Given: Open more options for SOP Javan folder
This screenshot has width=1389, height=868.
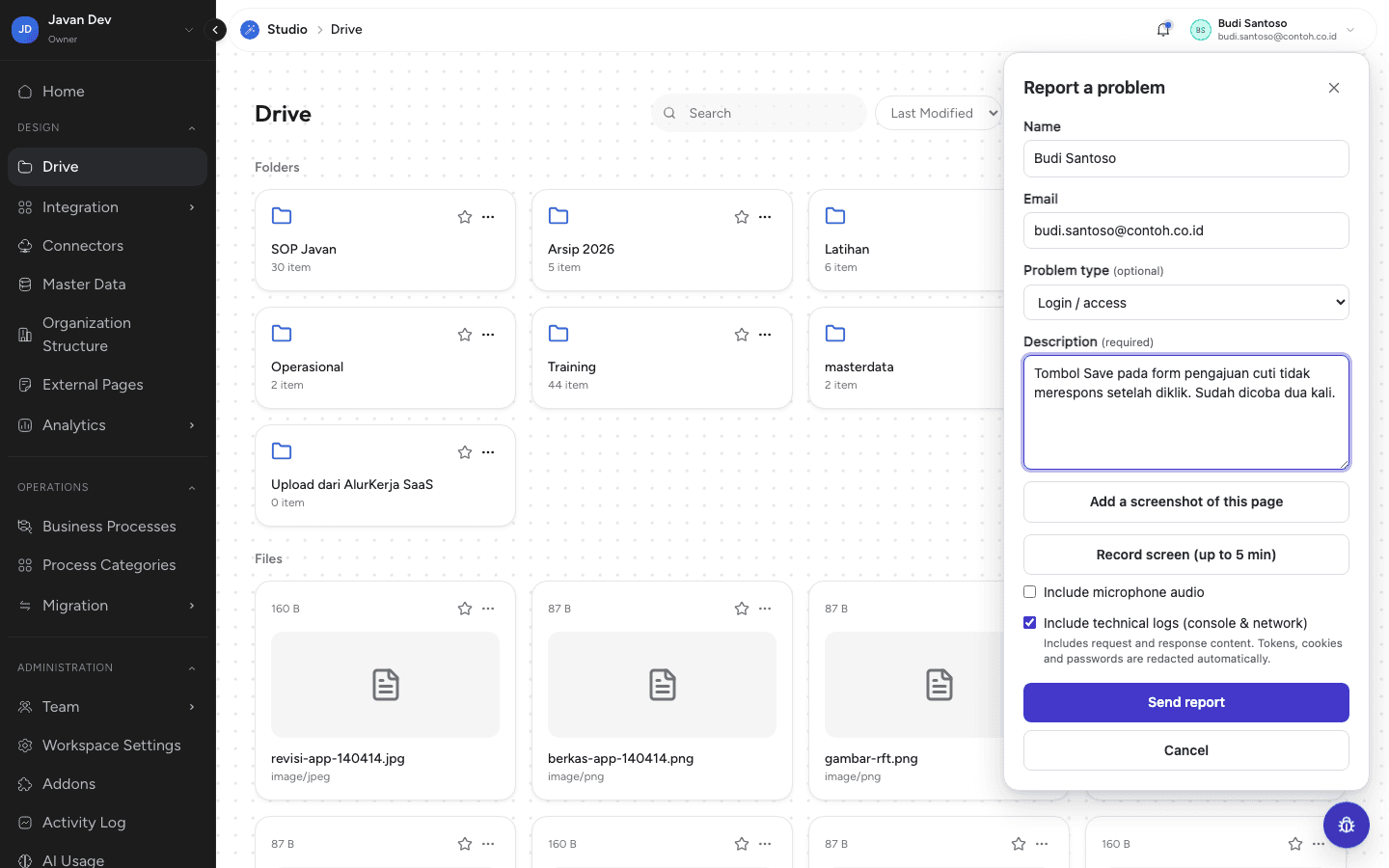Looking at the screenshot, I should pos(488,217).
